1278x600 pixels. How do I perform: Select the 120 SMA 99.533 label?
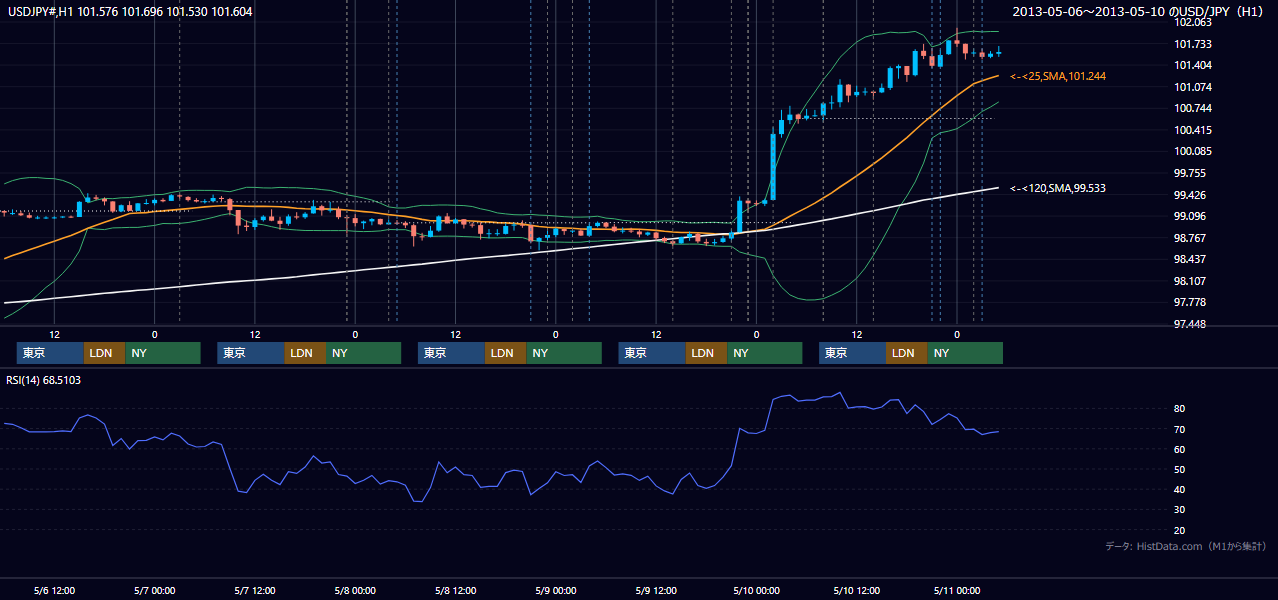(1058, 188)
